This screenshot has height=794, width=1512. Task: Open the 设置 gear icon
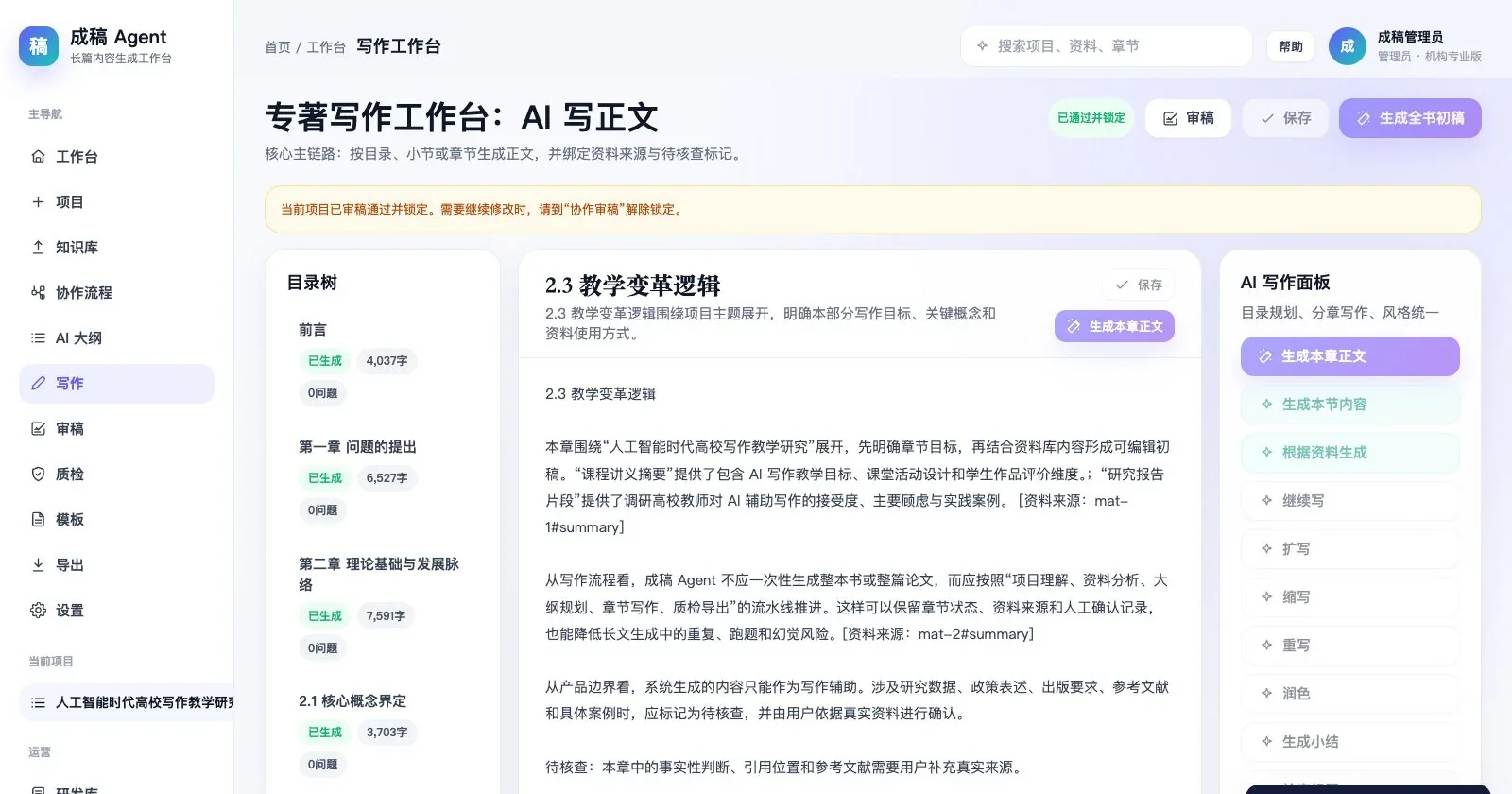(x=38, y=610)
